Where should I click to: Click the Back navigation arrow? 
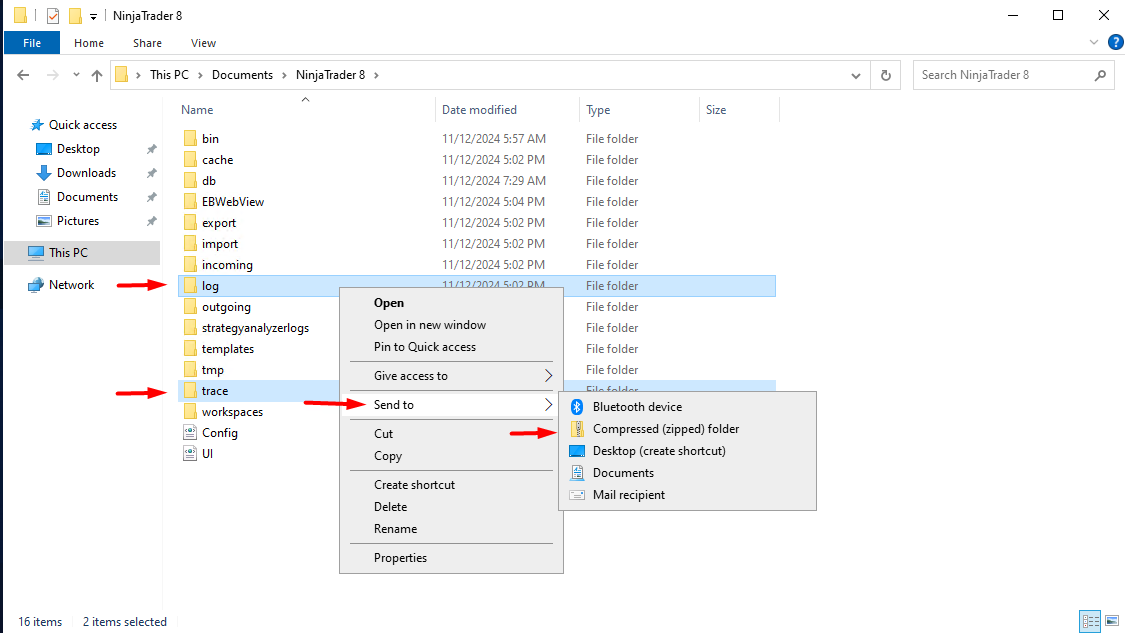tap(24, 75)
